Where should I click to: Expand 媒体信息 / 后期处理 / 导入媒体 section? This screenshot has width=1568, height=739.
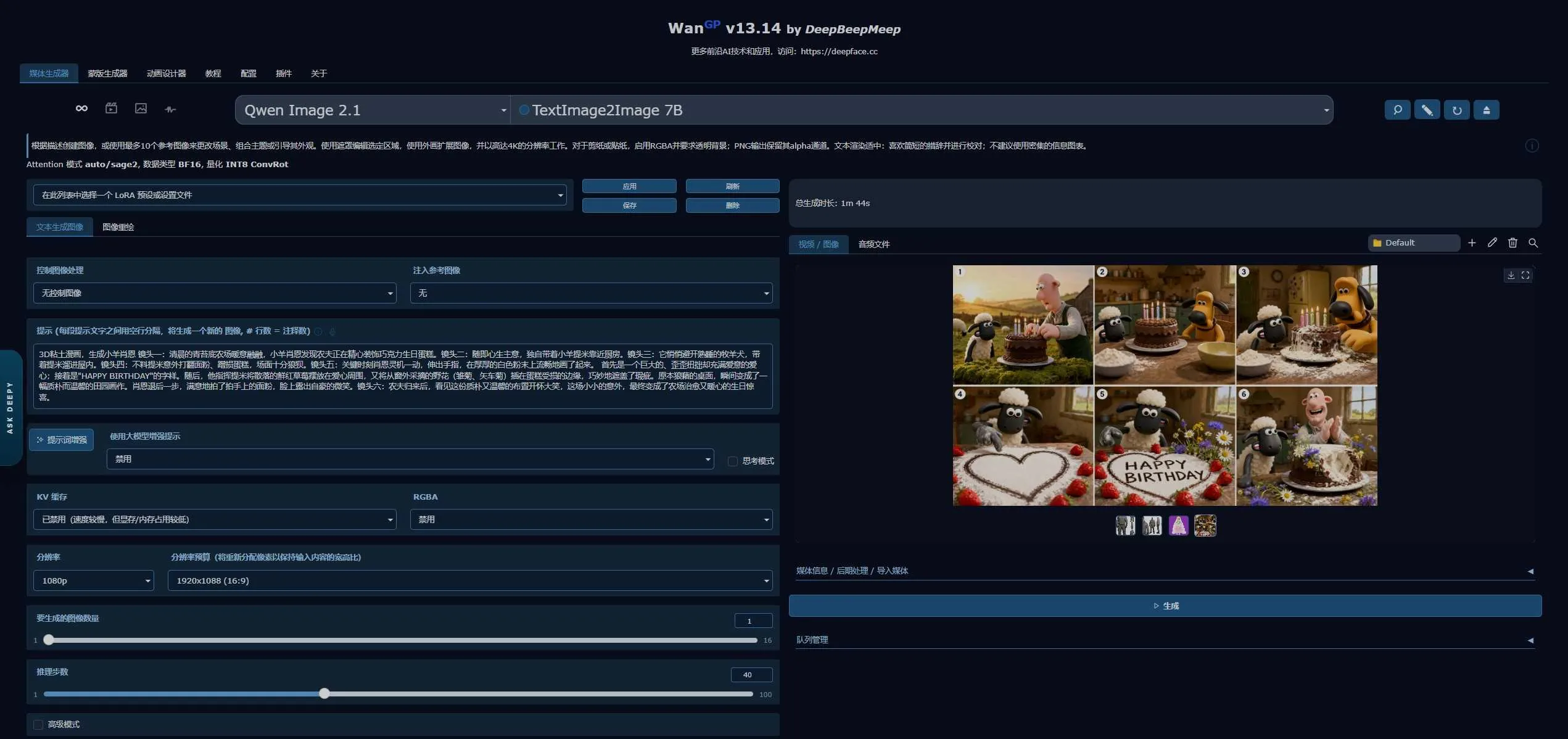coord(1165,571)
